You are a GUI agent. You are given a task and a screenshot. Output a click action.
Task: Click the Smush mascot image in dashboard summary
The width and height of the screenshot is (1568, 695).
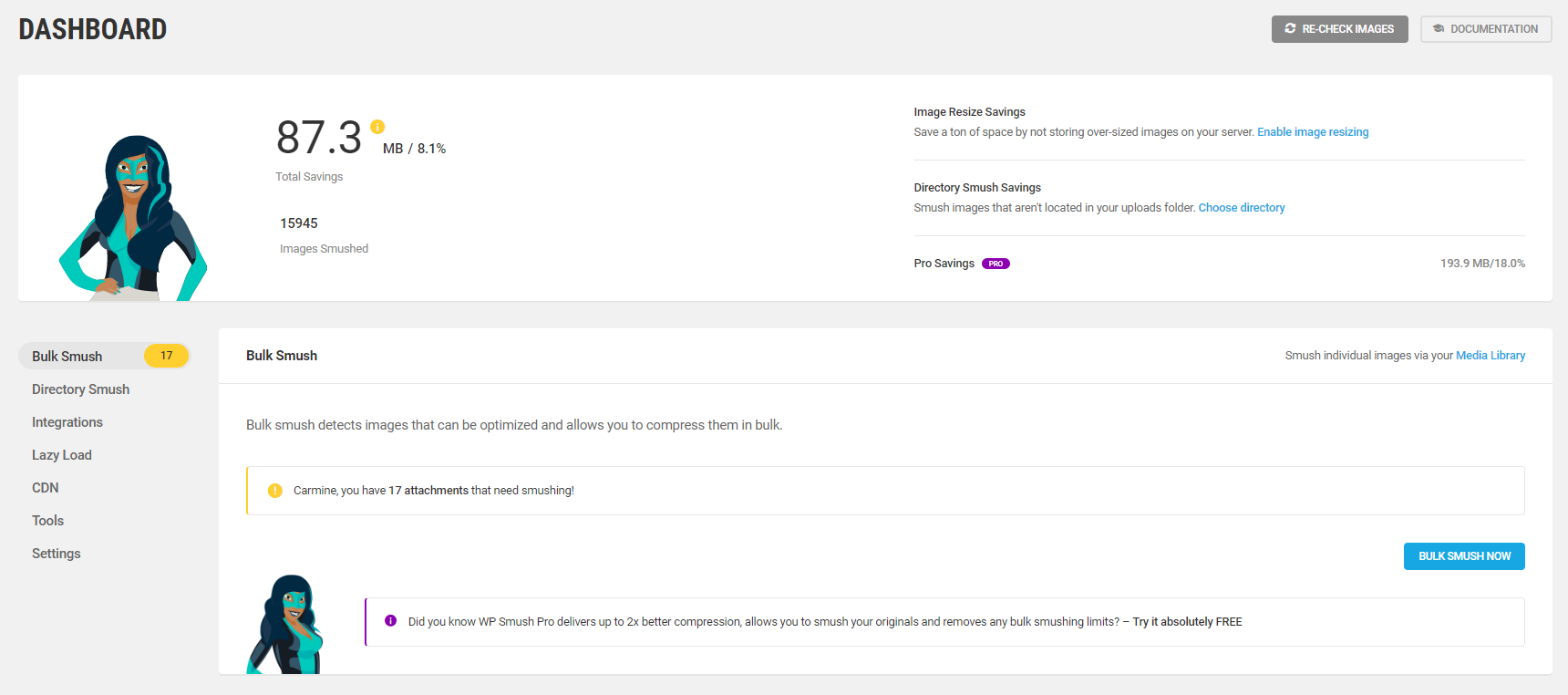coord(133,218)
